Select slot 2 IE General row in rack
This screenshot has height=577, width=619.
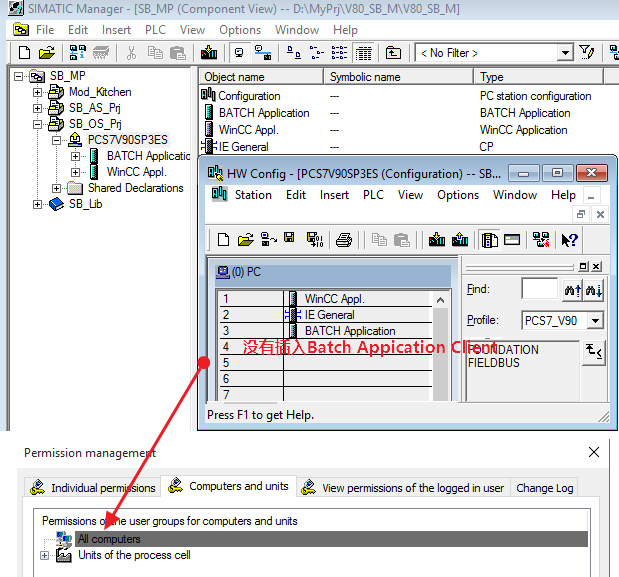point(326,315)
